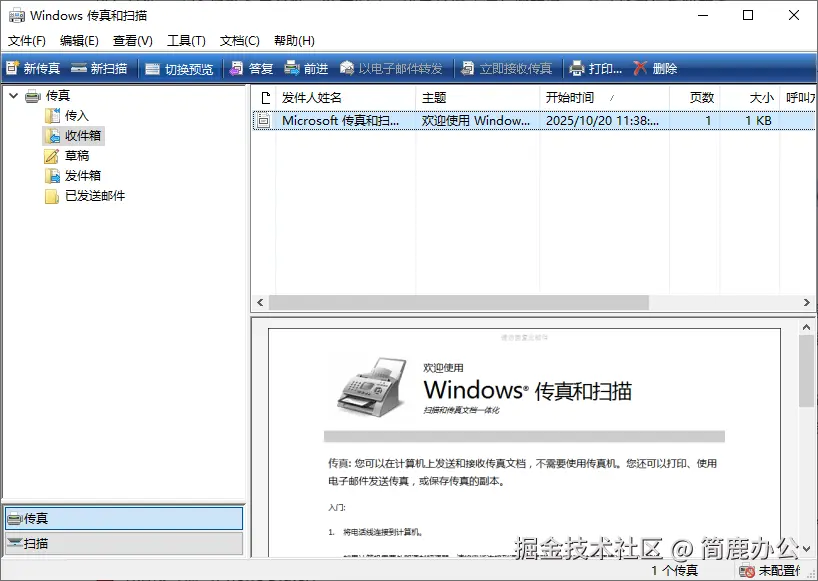
Task: Click the Print (打印...) toolbar icon
Action: (x=576, y=68)
